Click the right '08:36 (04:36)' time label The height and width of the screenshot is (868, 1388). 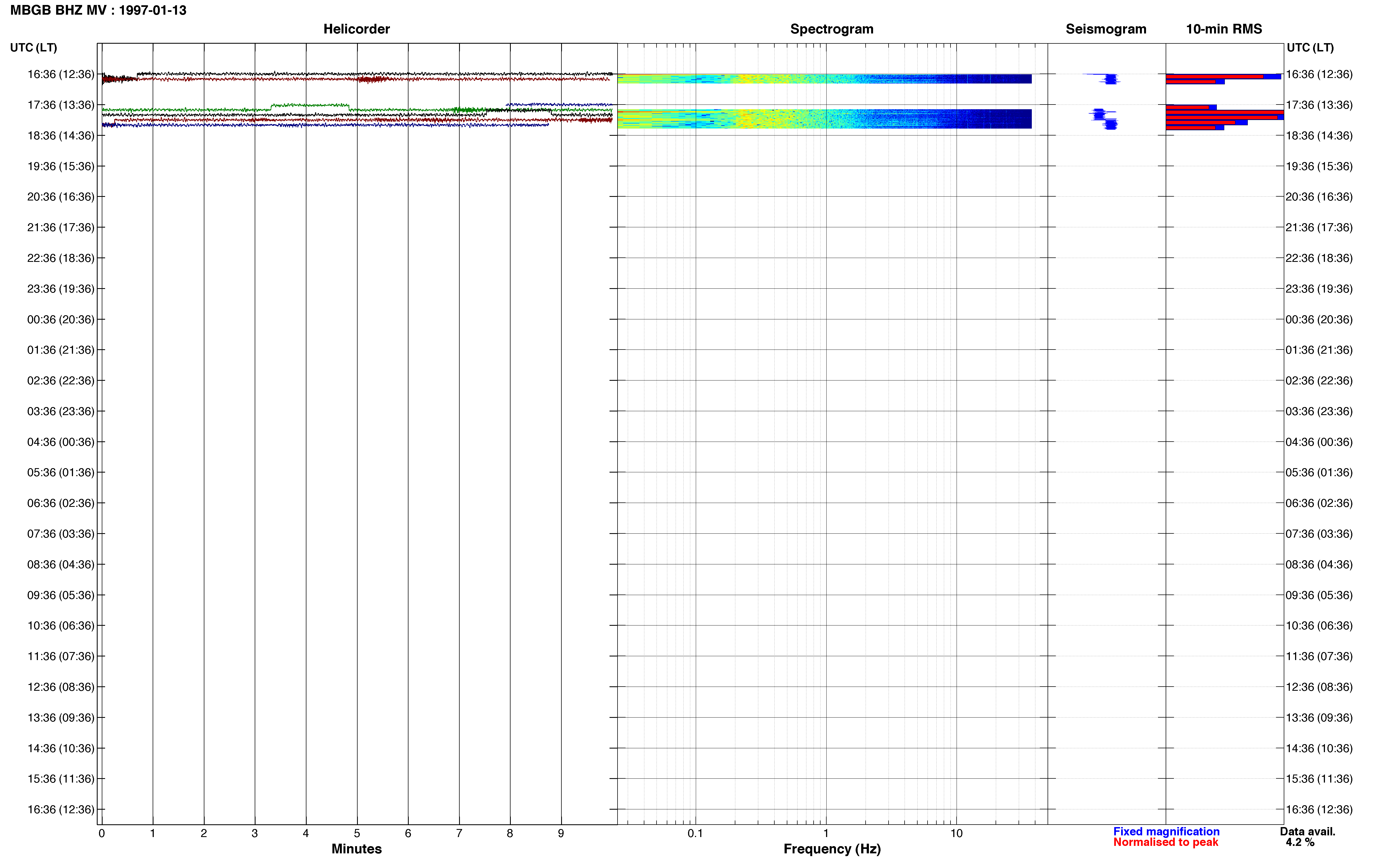(1319, 564)
